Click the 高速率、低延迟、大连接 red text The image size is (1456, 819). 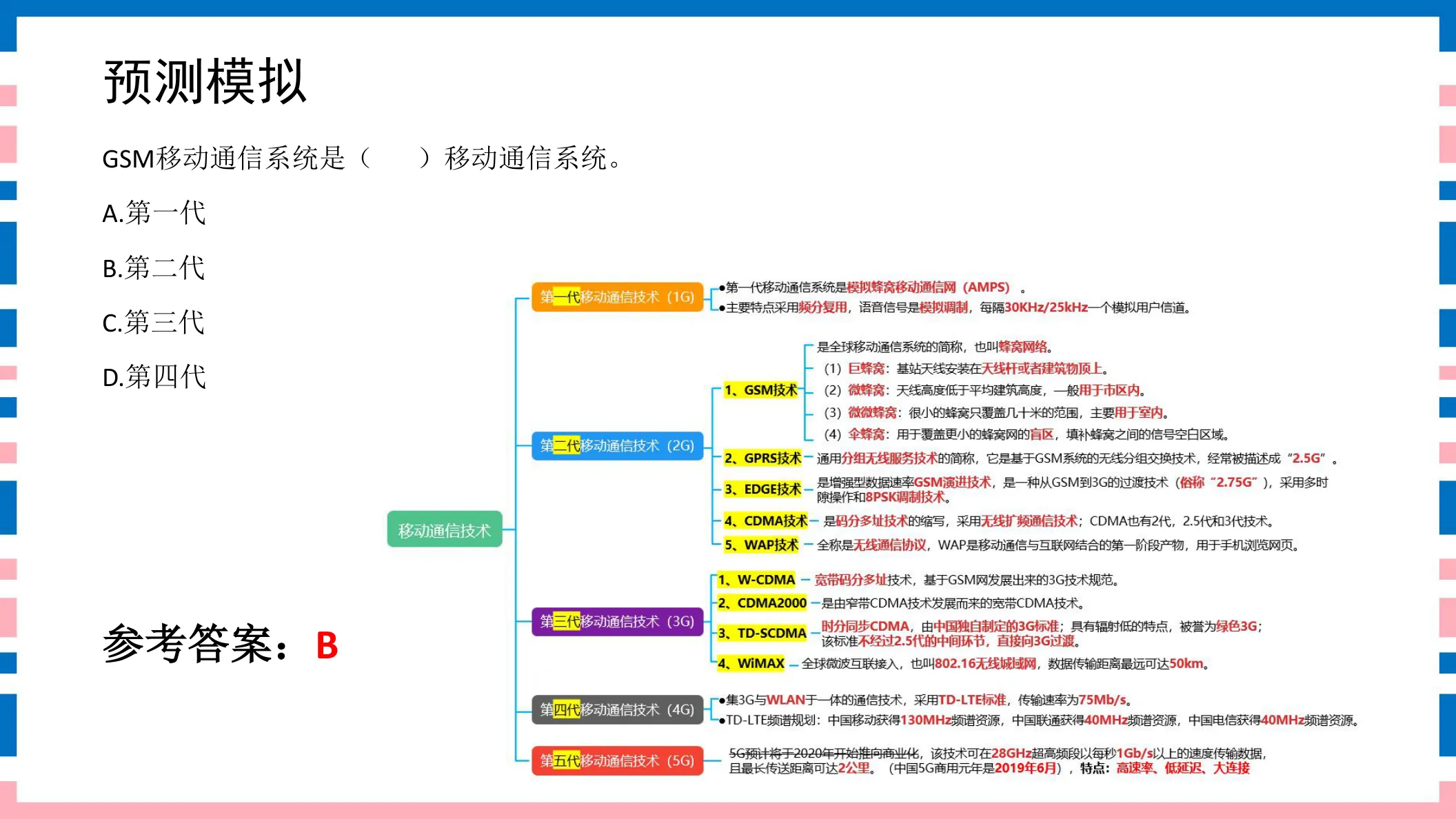(x=1183, y=768)
